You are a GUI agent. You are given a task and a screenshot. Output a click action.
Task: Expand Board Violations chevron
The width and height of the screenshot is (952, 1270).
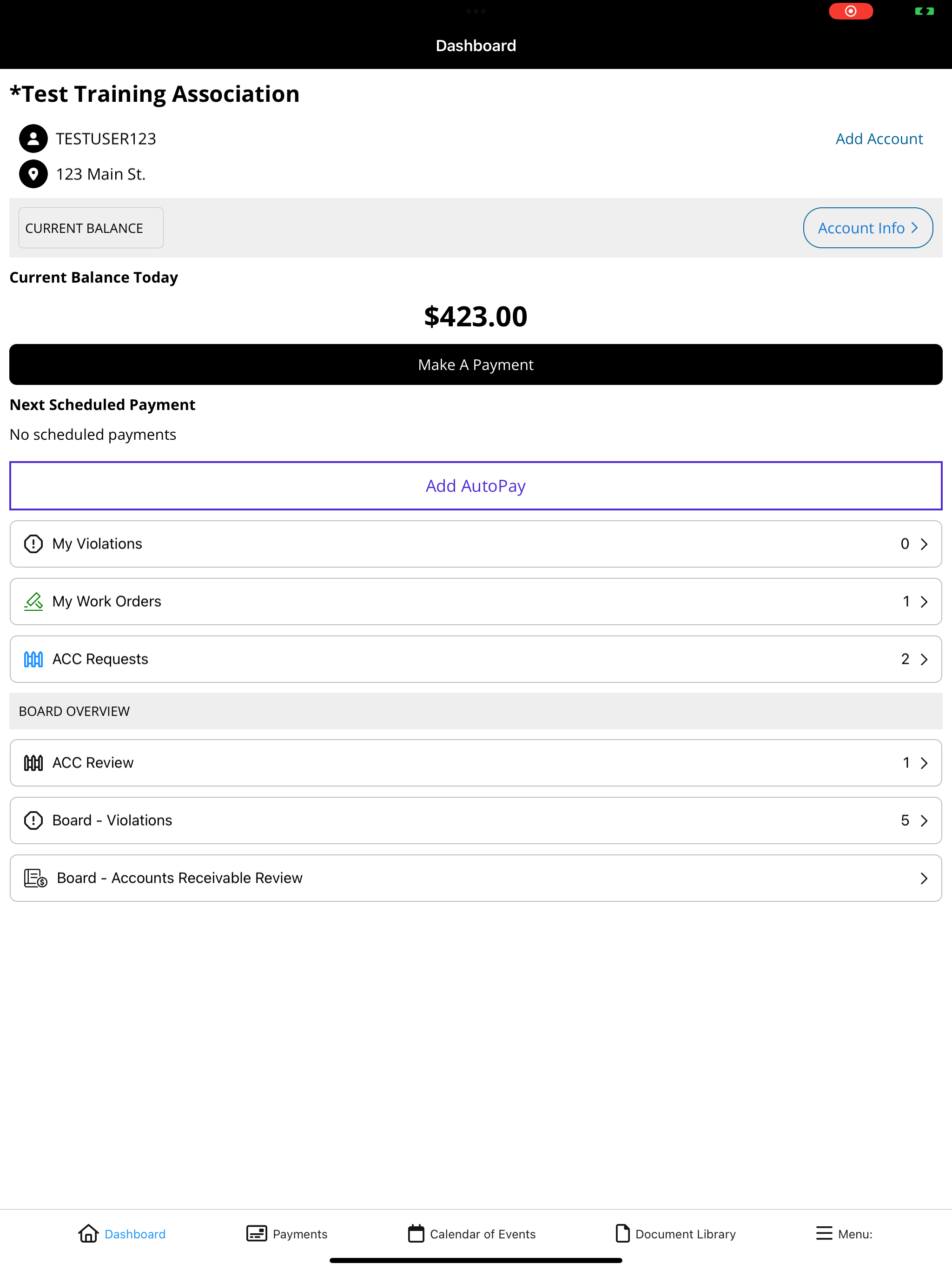tap(924, 820)
